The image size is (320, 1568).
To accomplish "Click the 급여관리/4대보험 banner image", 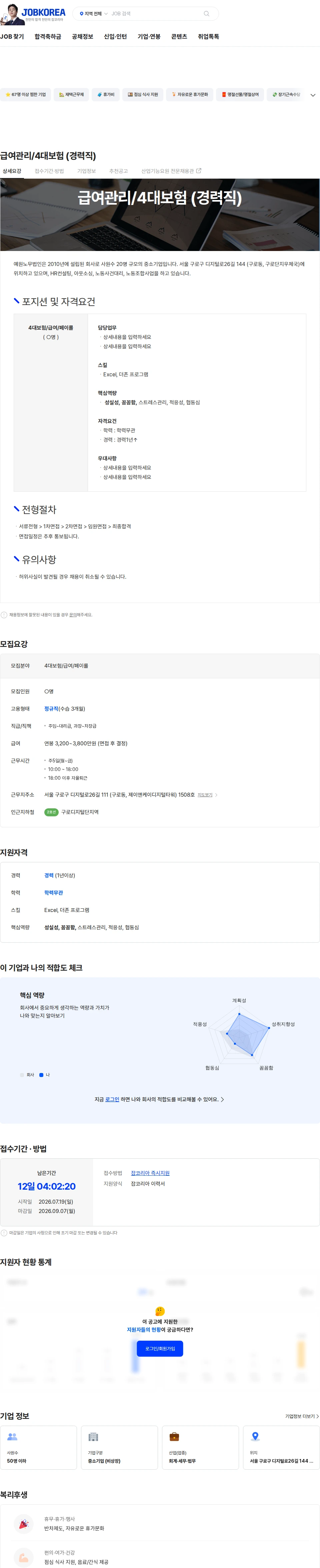I will (x=160, y=214).
